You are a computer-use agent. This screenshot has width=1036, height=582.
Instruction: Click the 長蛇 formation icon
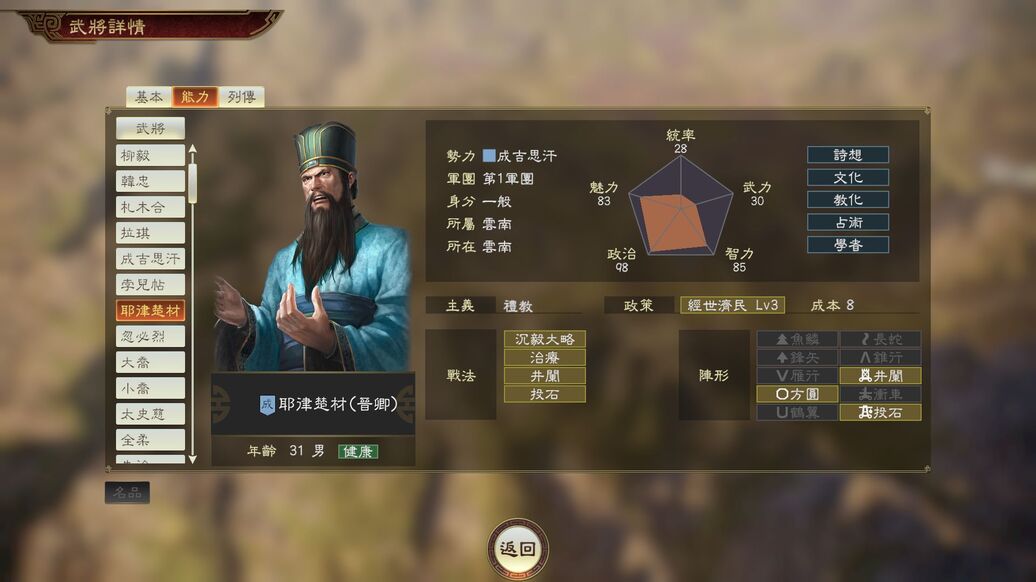880,340
